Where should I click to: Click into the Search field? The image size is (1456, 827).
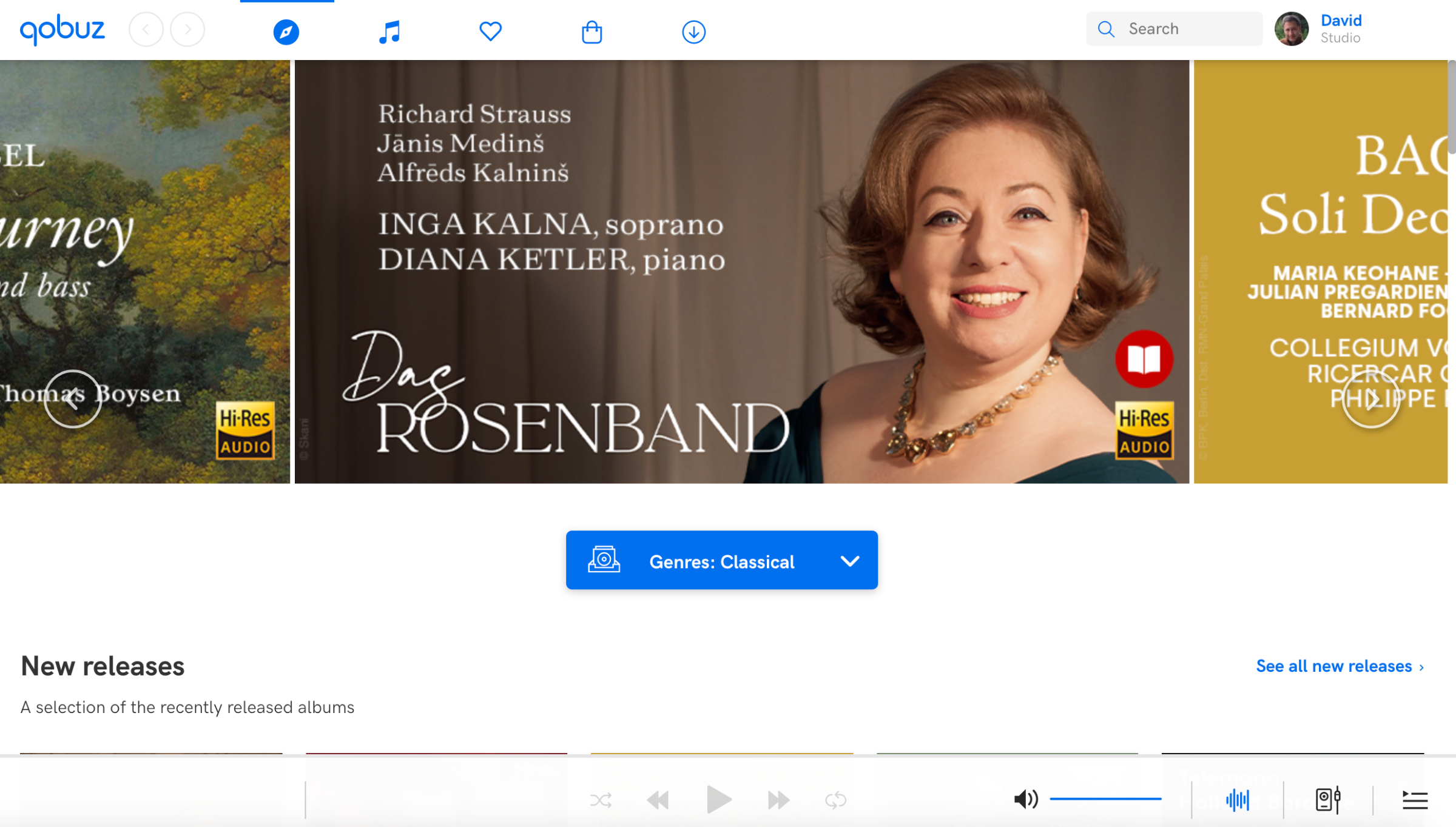click(1175, 29)
